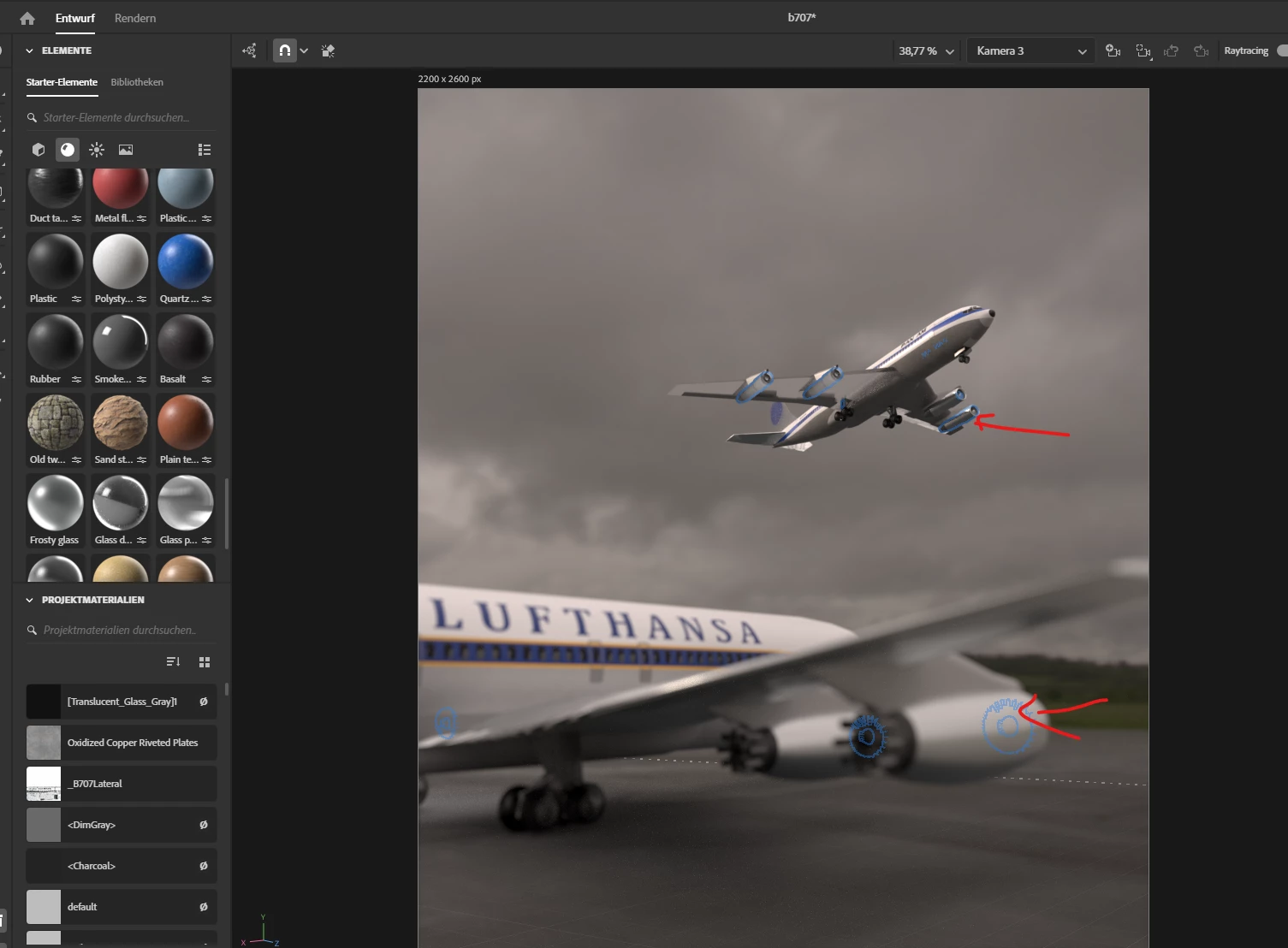Open properties icon on Polystyrene
This screenshot has height=948, width=1288.
(x=142, y=299)
